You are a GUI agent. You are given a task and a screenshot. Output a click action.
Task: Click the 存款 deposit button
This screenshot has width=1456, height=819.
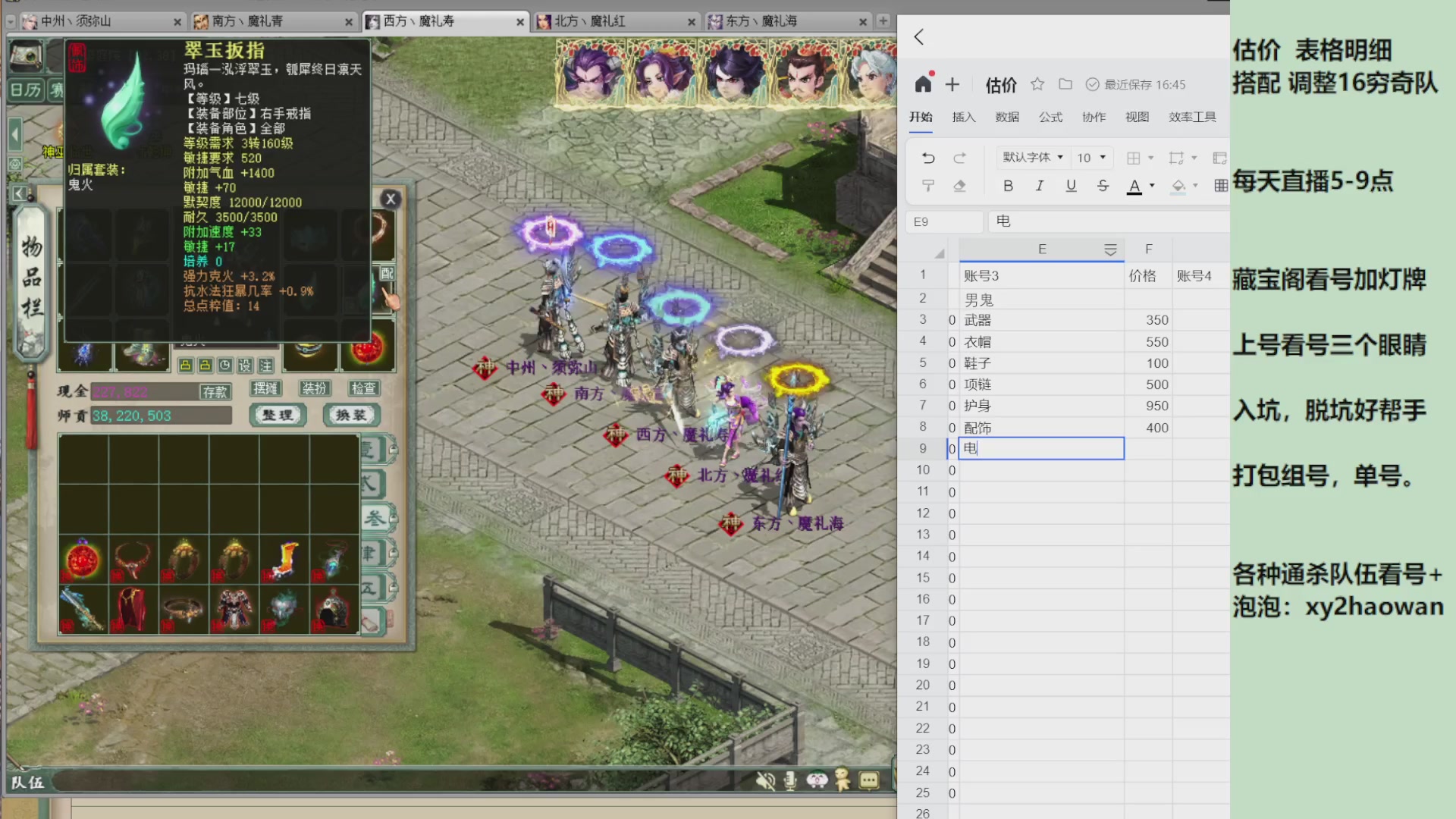click(x=215, y=391)
